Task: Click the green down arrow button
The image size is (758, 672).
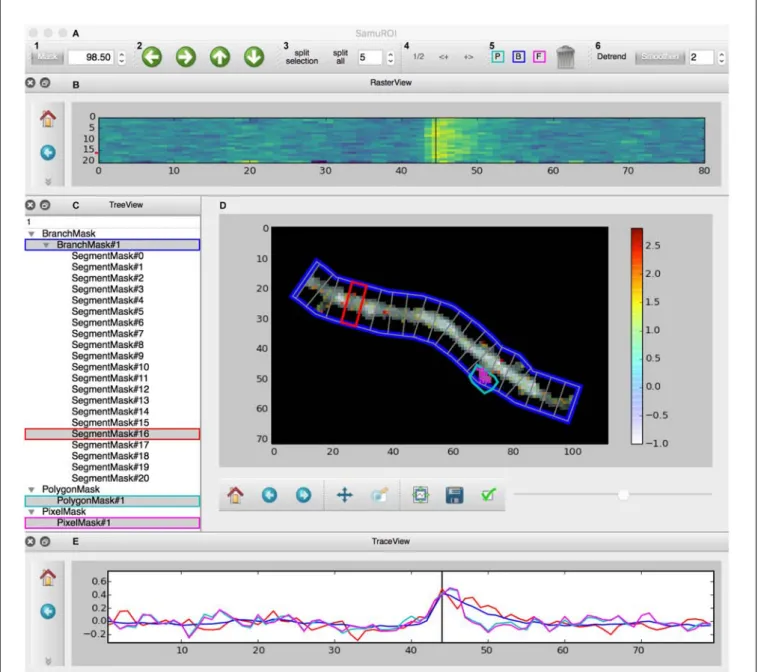Action: [x=254, y=57]
